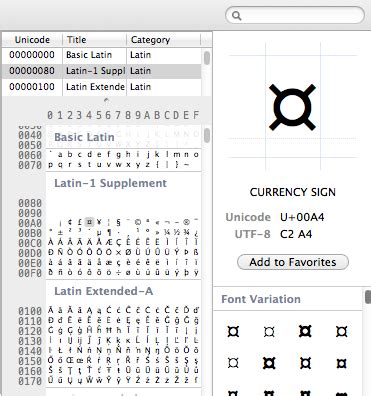Pick the capital Ç with cedilla
This screenshot has width=371, height=396.
pos(119,242)
